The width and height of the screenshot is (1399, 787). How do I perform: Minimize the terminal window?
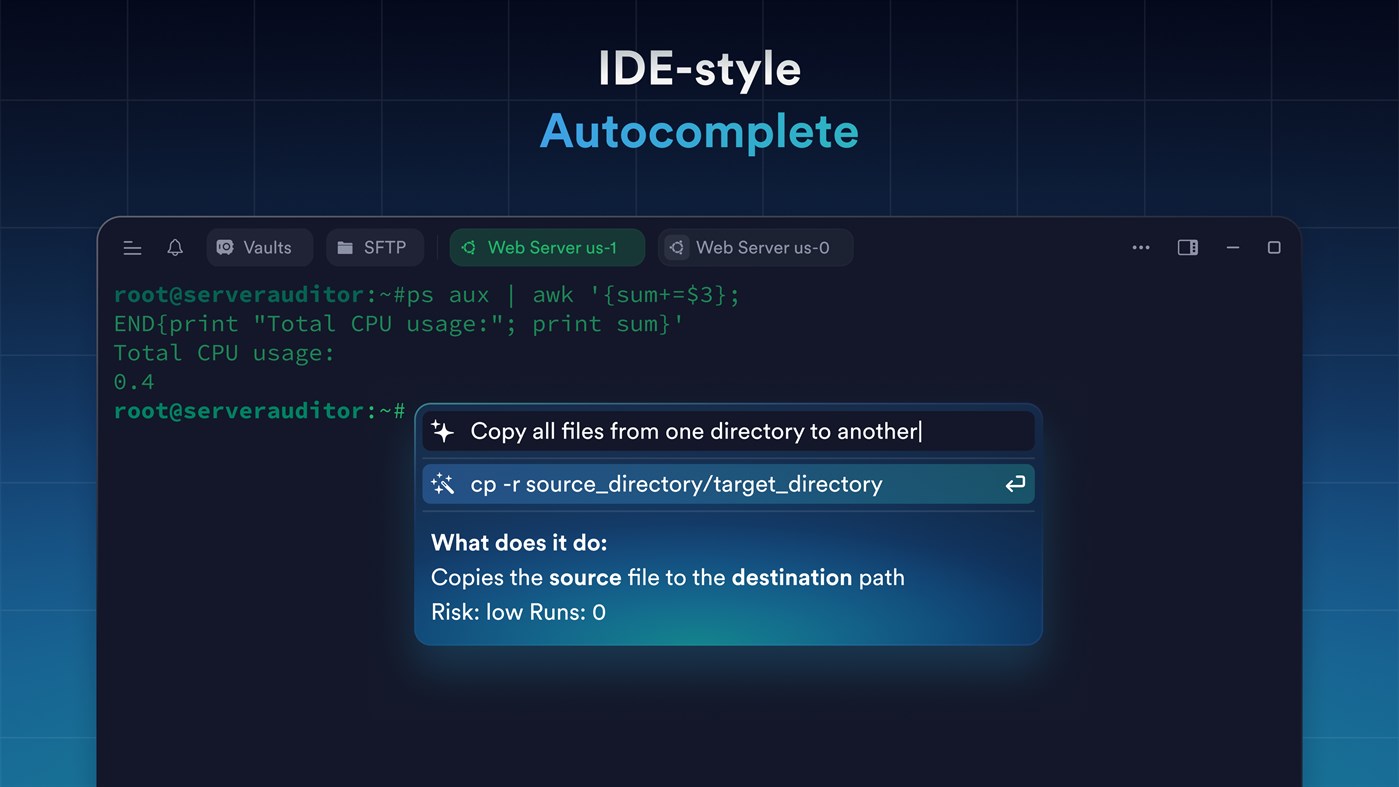coord(1233,248)
